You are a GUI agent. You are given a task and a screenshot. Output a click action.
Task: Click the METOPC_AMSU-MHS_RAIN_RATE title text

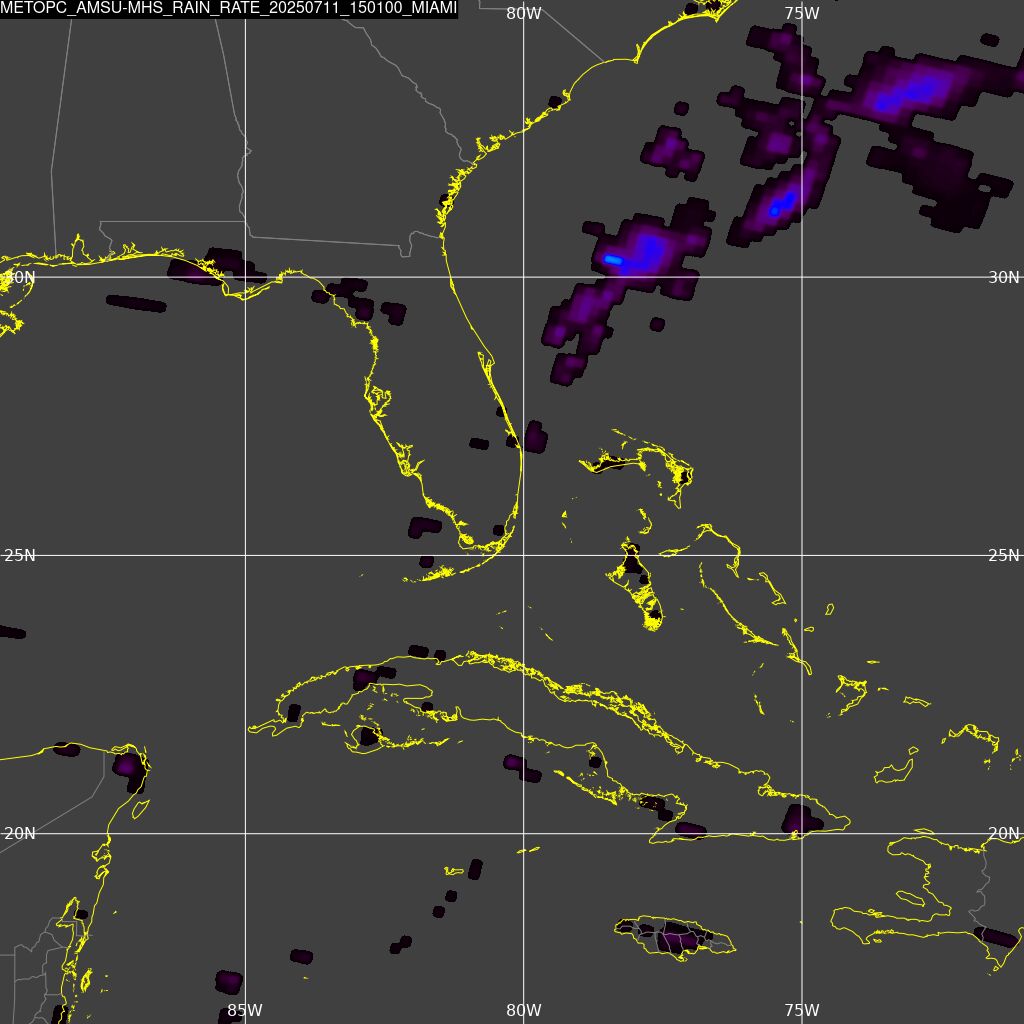coord(229,8)
